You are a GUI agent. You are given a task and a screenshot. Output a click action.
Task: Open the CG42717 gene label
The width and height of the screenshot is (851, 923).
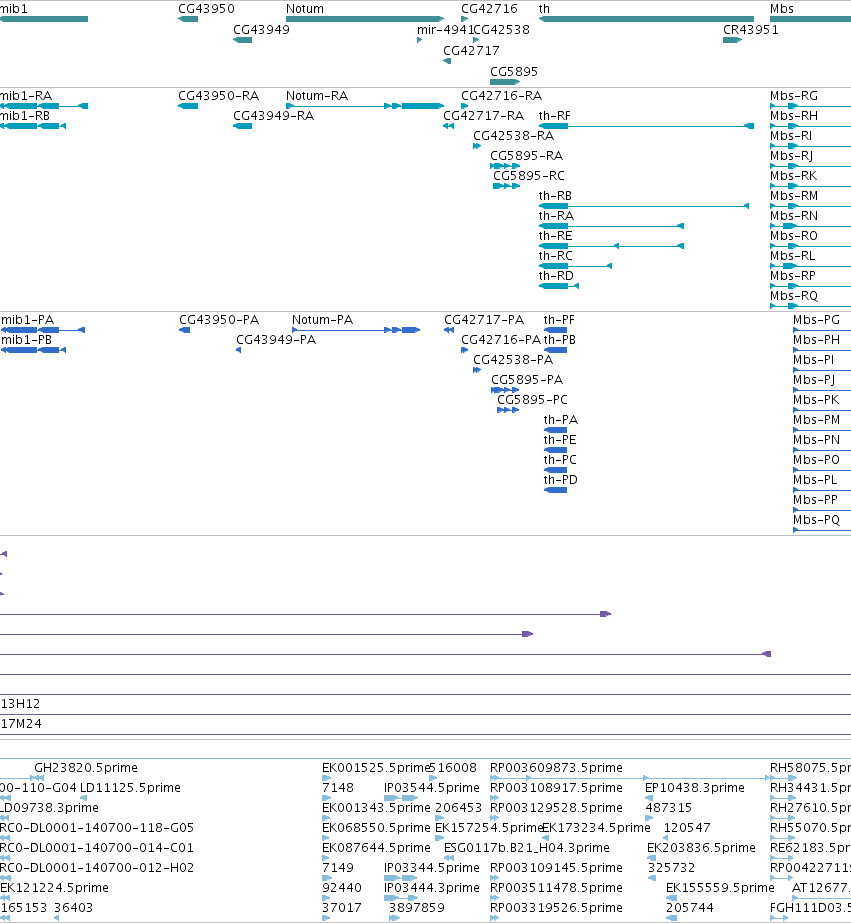click(471, 51)
